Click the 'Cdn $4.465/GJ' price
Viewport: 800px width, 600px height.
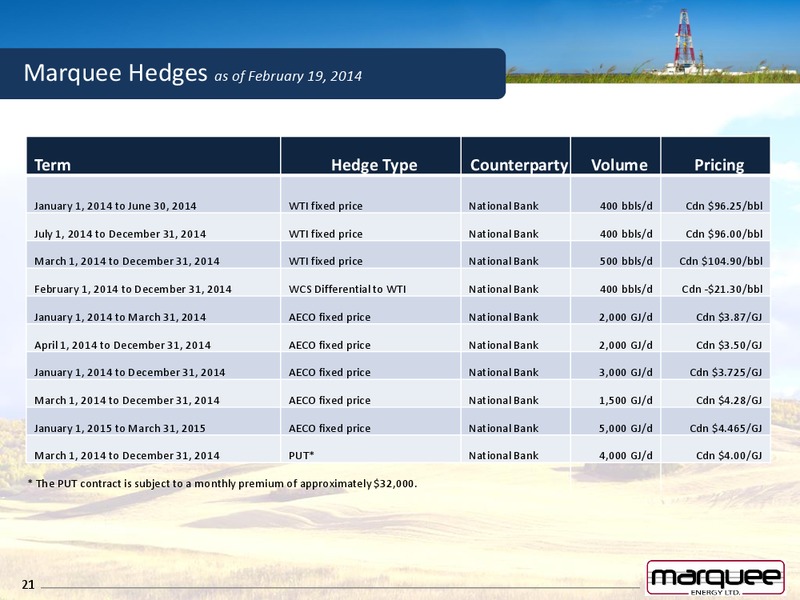[726, 428]
